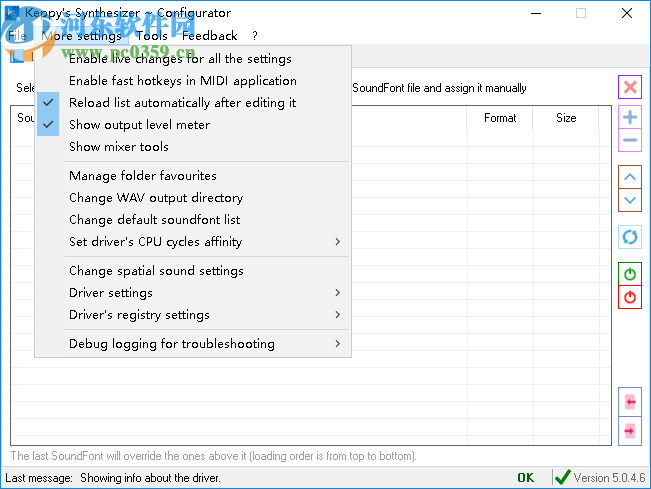Viewport: 651px width, 489px height.
Task: Click the Version 5.0.4.6 label
Action: (609, 478)
